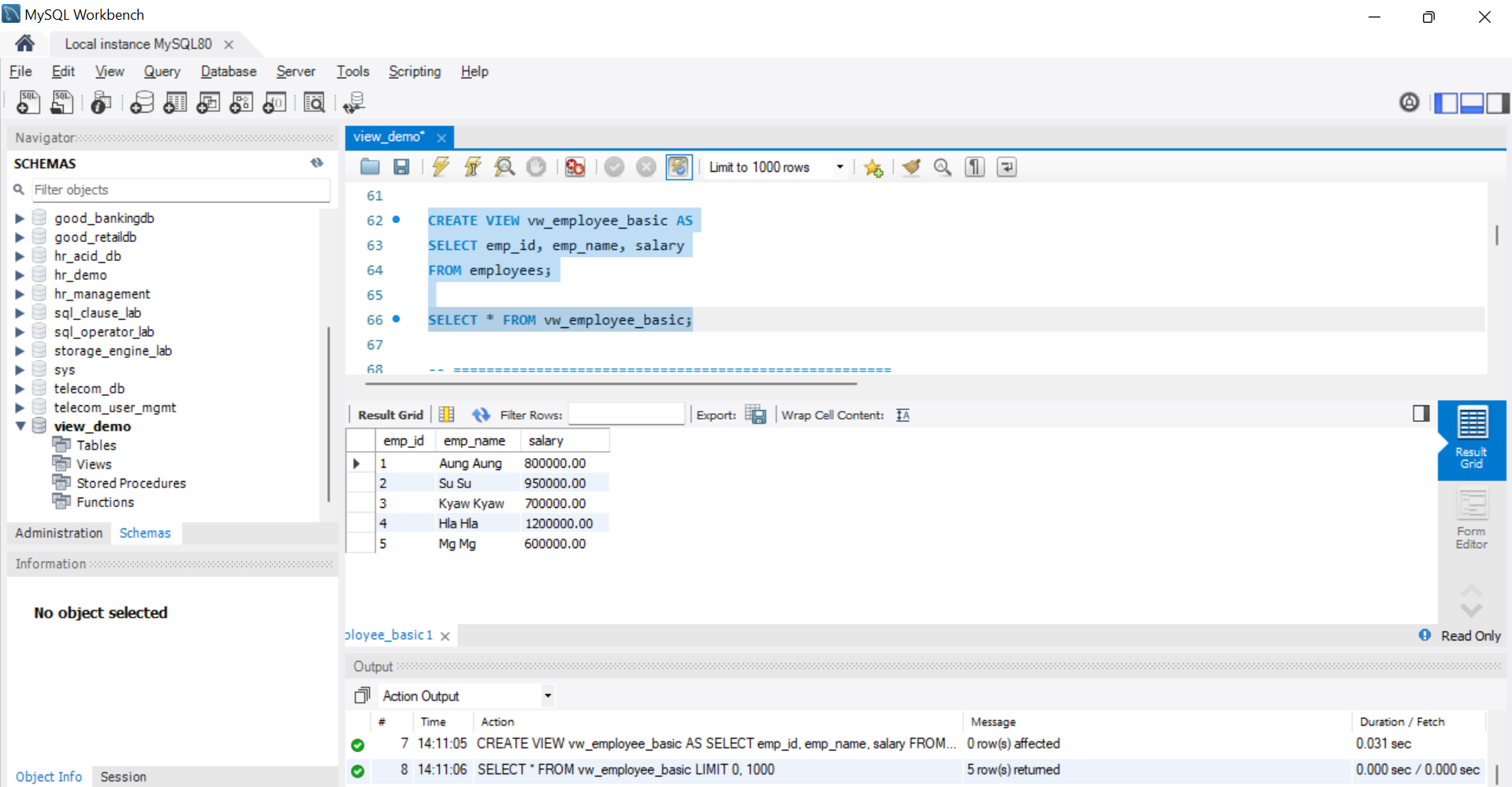Switch to Administration tab
This screenshot has width=1512, height=787.
[x=59, y=533]
